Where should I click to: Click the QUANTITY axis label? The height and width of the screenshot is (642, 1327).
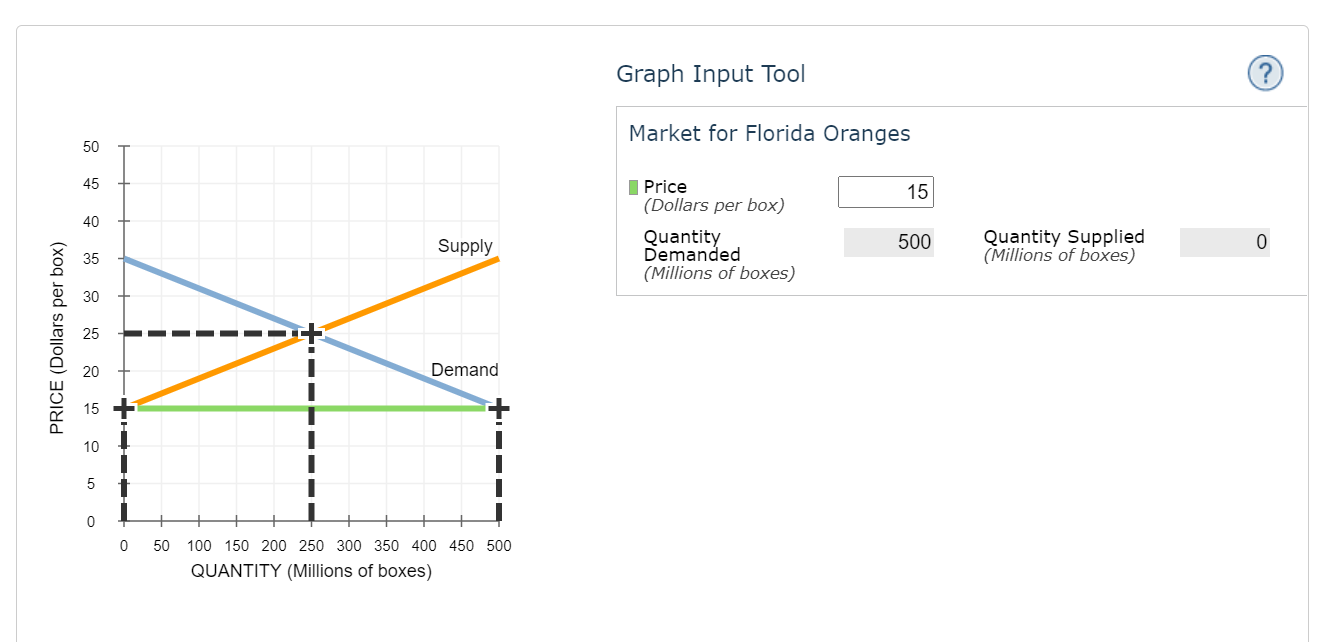click(309, 571)
